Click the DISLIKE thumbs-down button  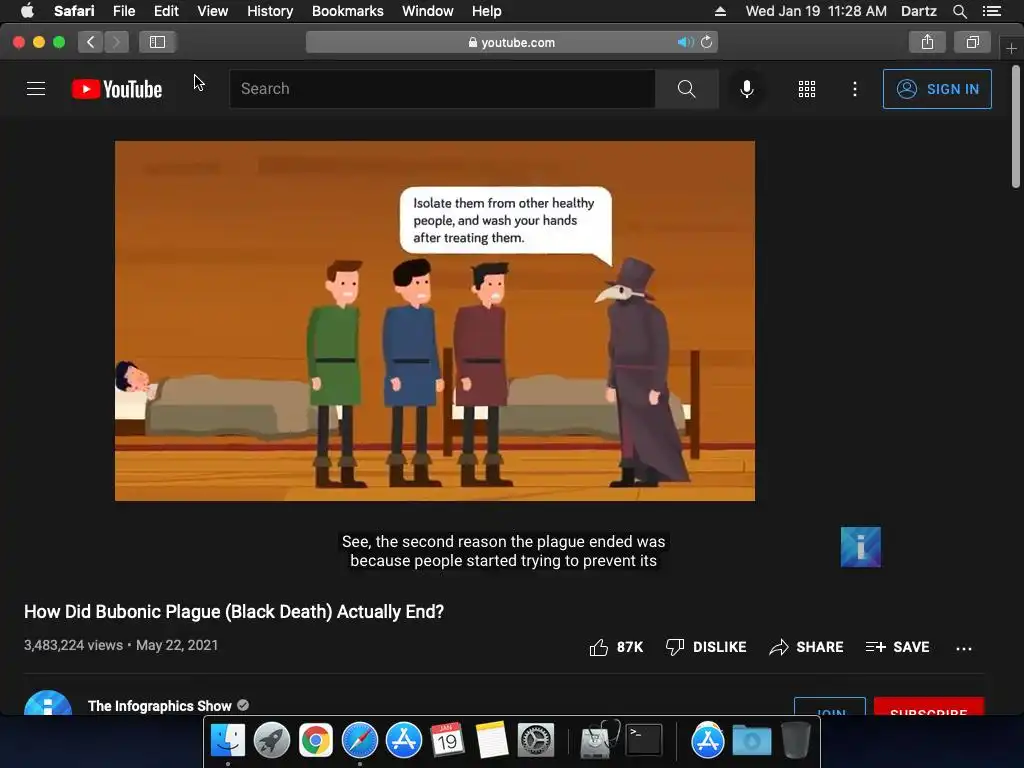(x=705, y=647)
